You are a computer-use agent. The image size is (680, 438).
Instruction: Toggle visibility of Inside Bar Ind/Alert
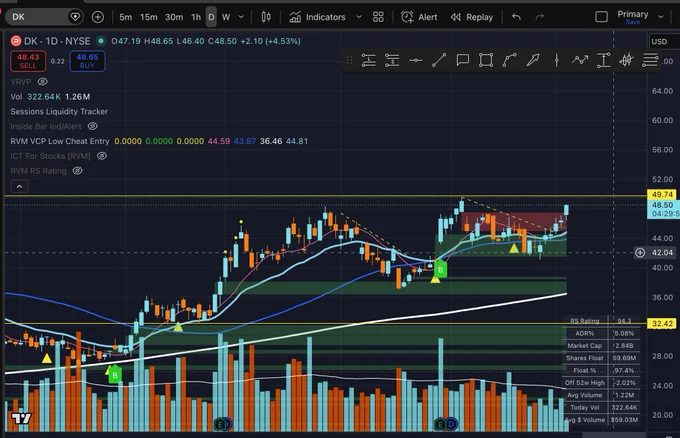[93, 126]
